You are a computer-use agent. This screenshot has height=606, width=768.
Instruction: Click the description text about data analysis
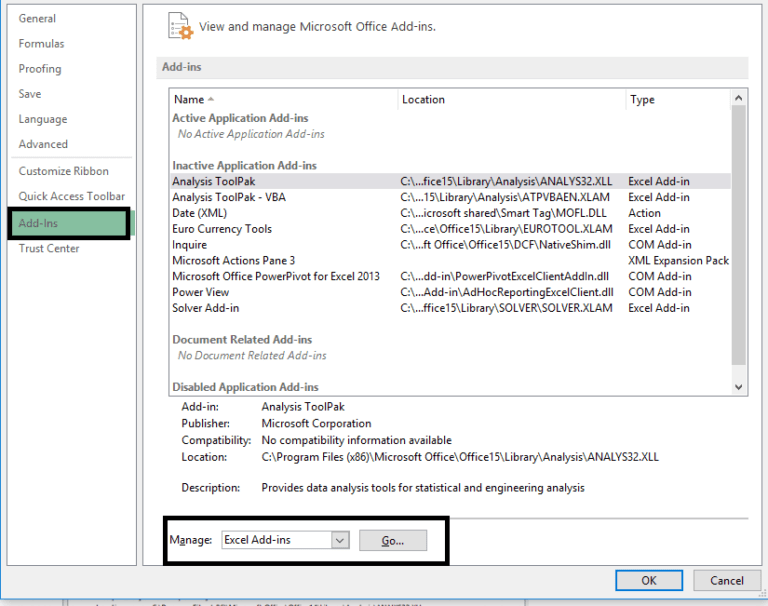(x=423, y=488)
